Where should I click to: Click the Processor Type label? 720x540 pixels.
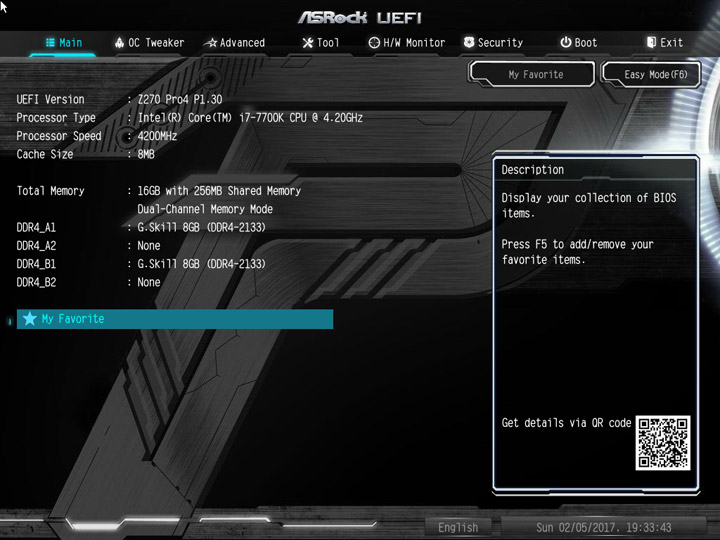(x=56, y=118)
